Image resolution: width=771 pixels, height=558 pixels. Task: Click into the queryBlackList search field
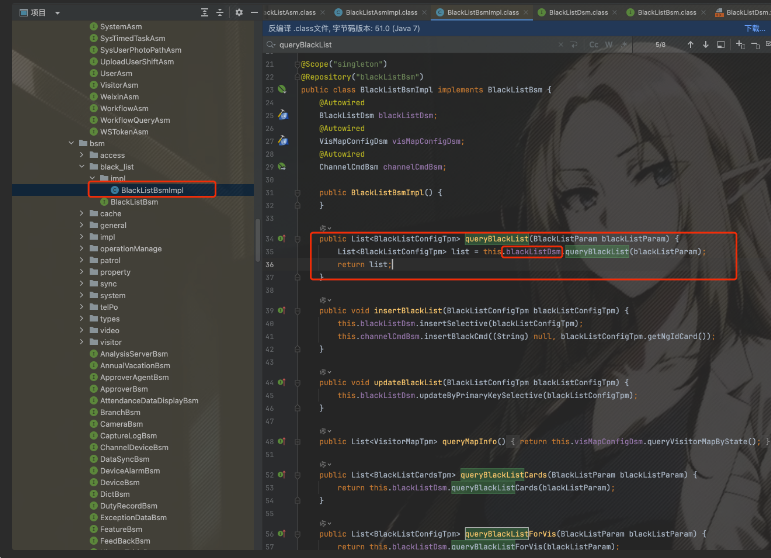(418, 45)
